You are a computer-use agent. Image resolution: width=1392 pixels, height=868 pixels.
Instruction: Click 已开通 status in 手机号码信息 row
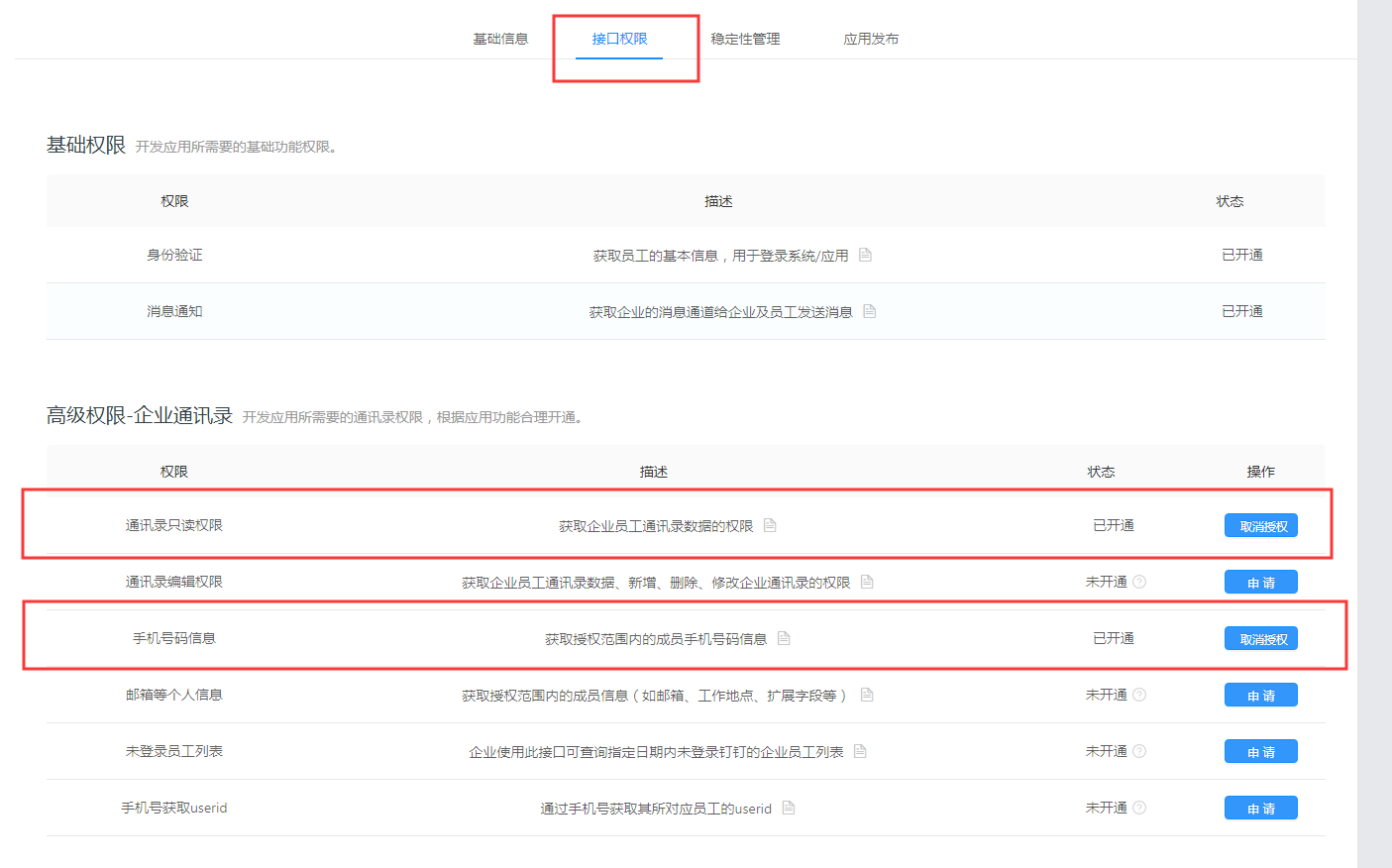[1114, 638]
